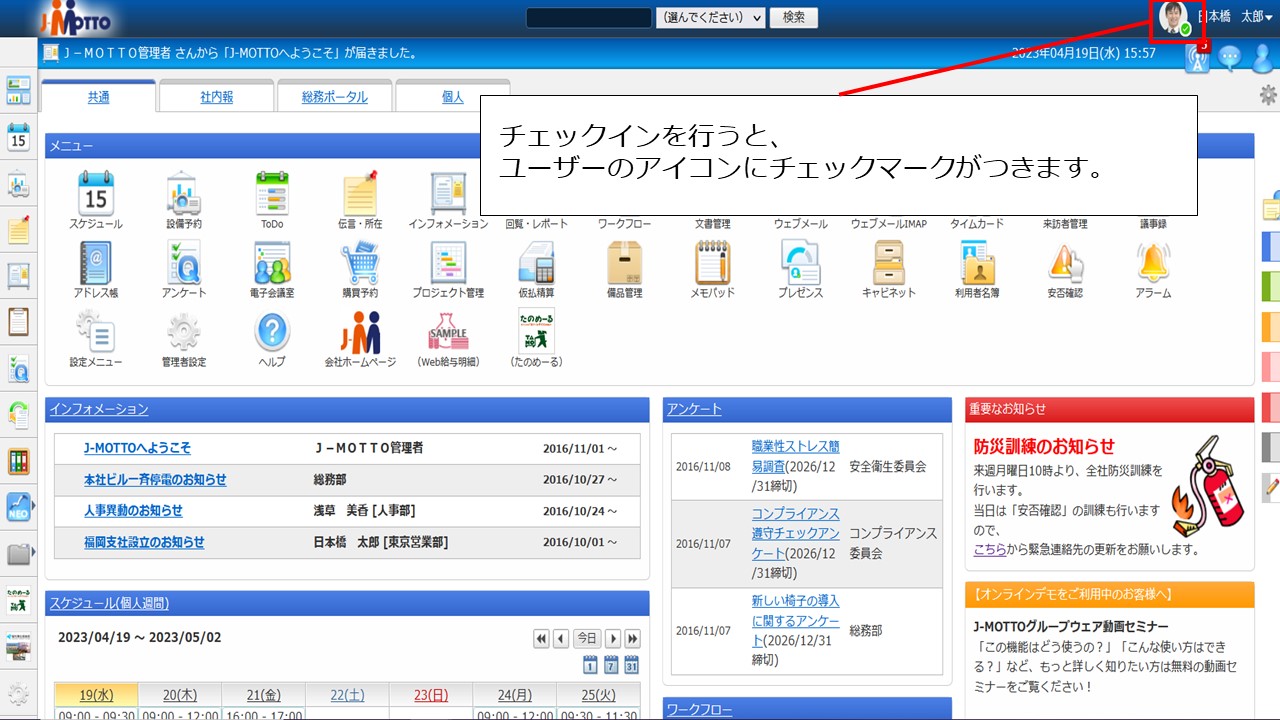Open the 設備予約 facility reservation icon

pyautogui.click(x=184, y=192)
